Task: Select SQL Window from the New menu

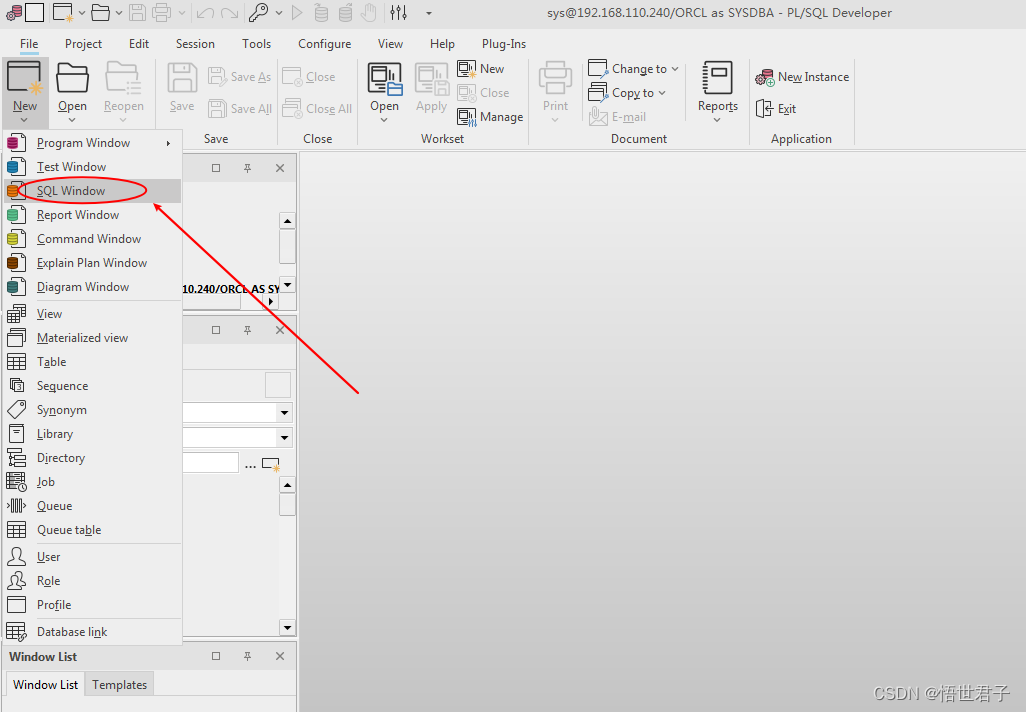Action: coord(93,191)
